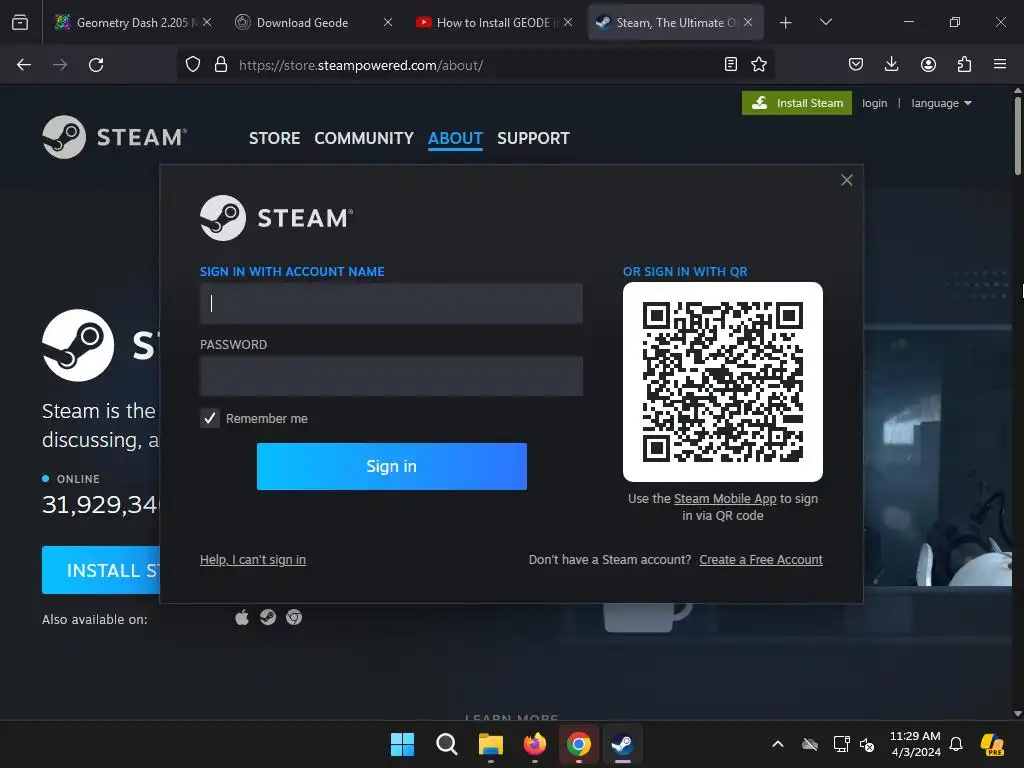Focus the account name input field
The height and width of the screenshot is (768, 1024).
(391, 304)
